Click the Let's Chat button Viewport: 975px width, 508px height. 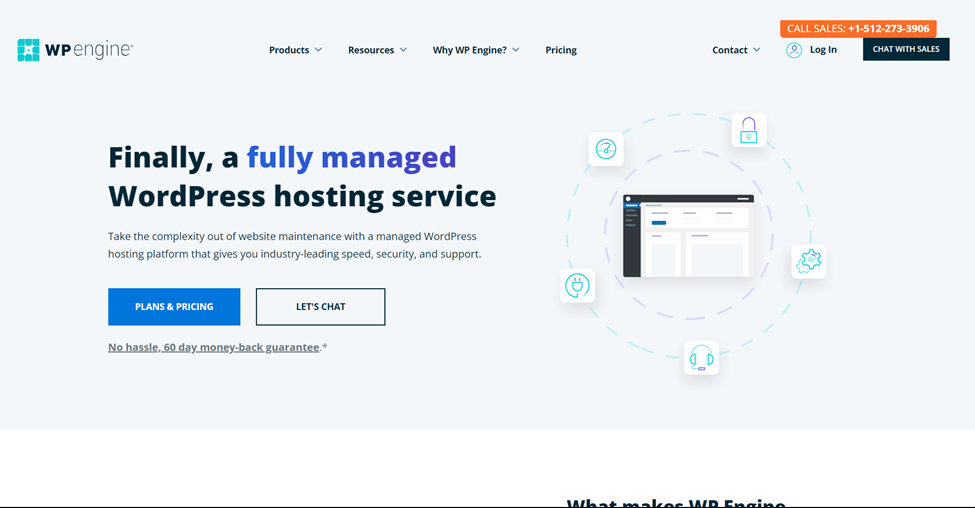point(320,307)
